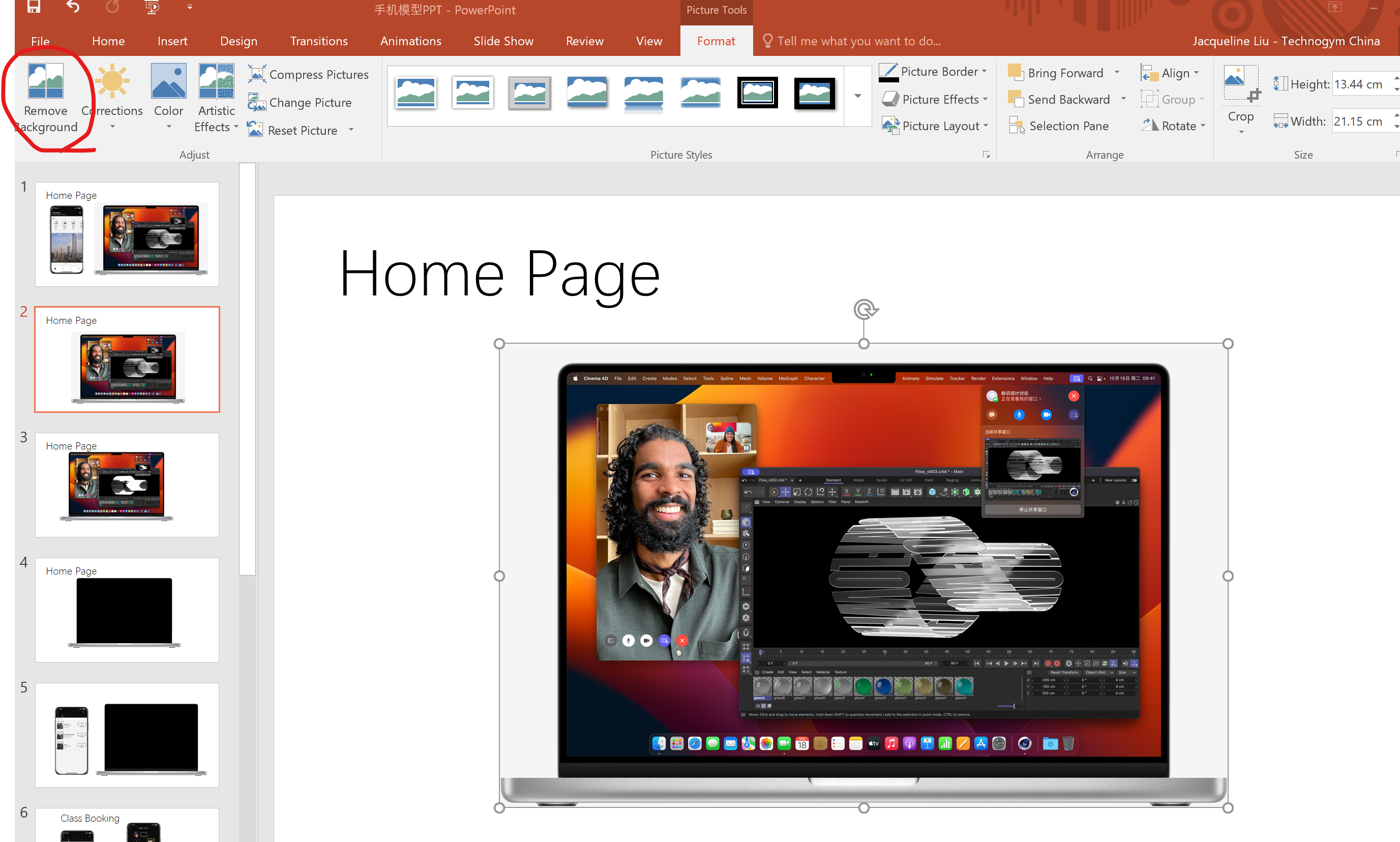The image size is (1400, 842).
Task: Open the Corrections sun icon
Action: (112, 81)
